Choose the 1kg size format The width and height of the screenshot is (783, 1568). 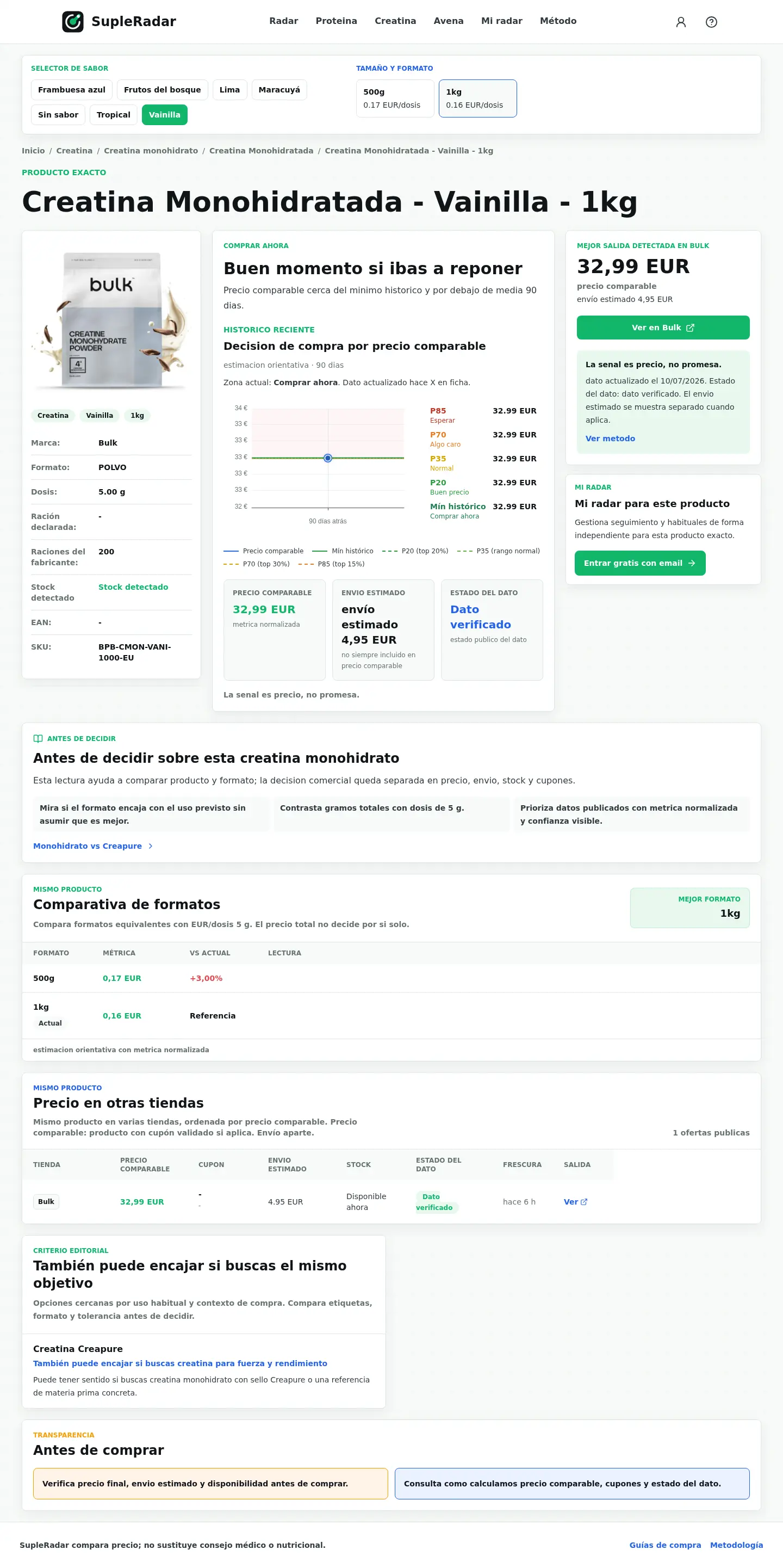pyautogui.click(x=477, y=98)
